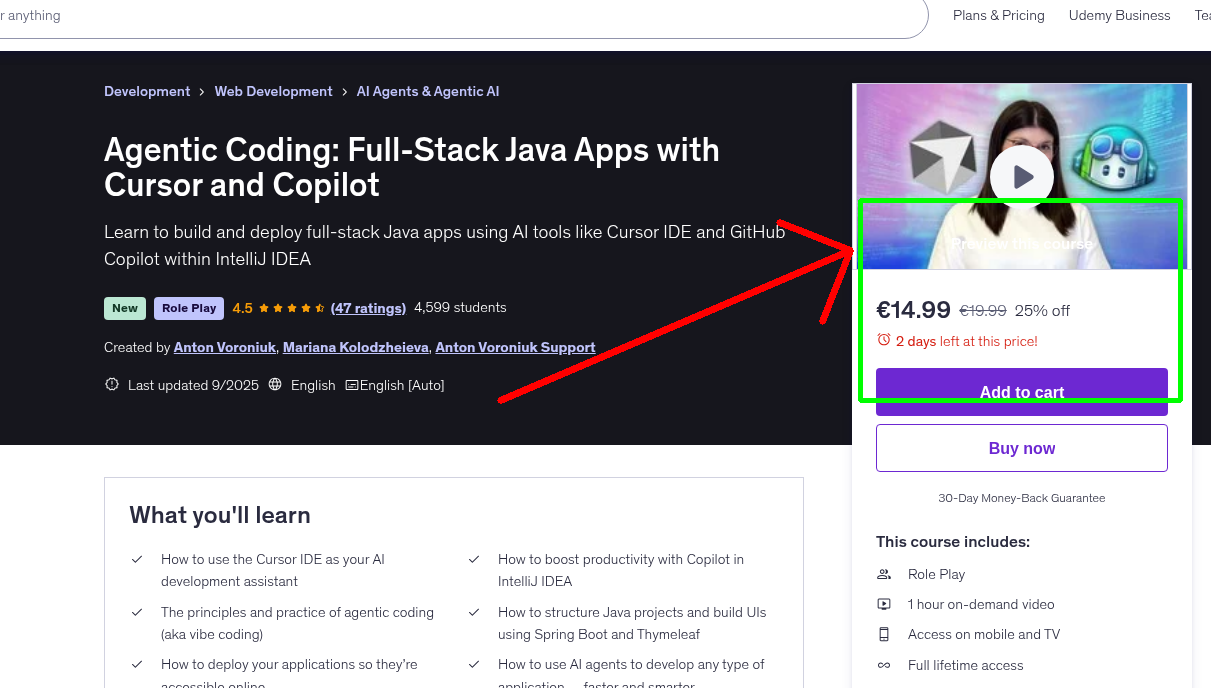Image resolution: width=1211 pixels, height=688 pixels.
Task: Click the Role Play people icon under course includes
Action: [884, 574]
